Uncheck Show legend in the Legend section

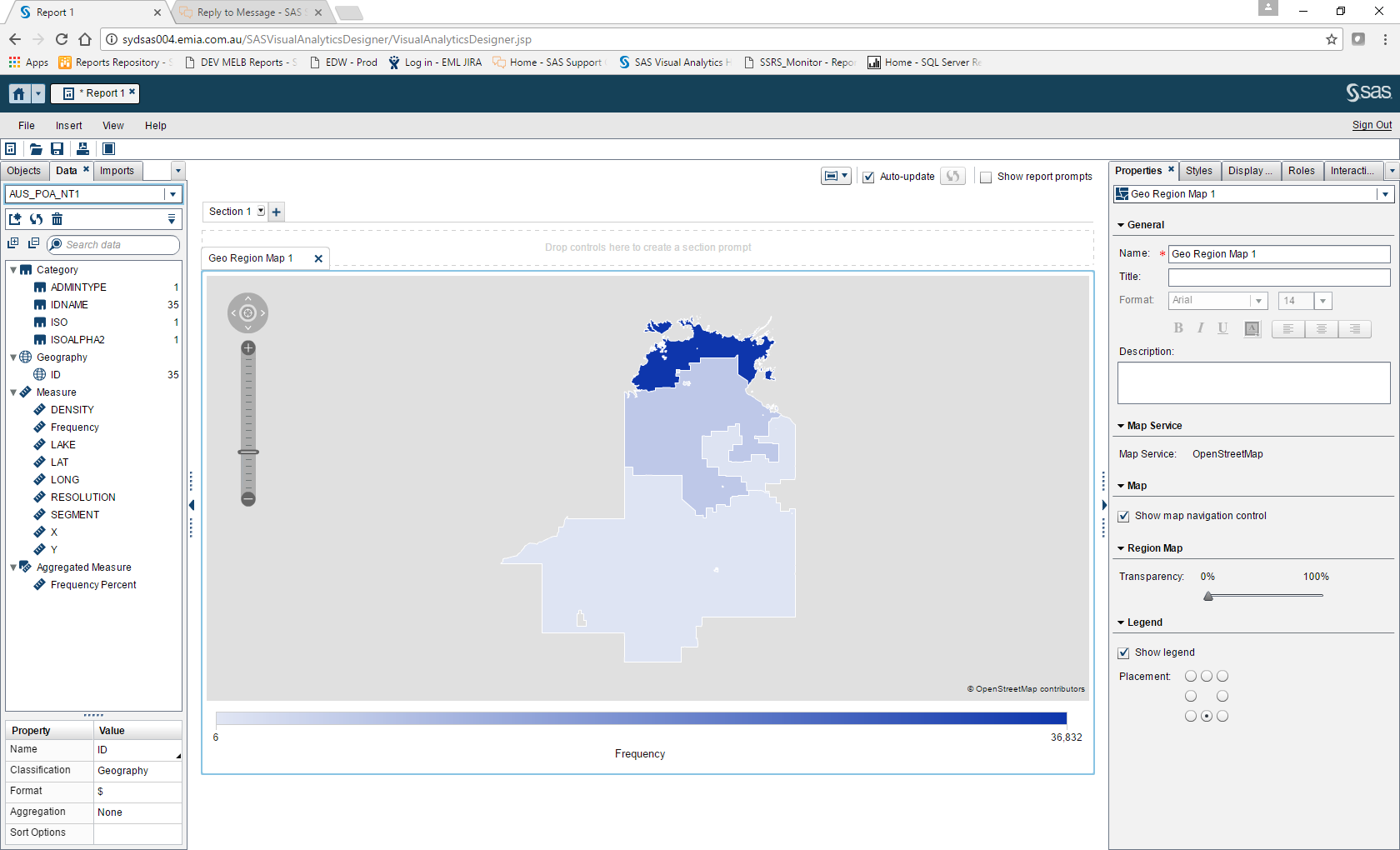click(1123, 652)
